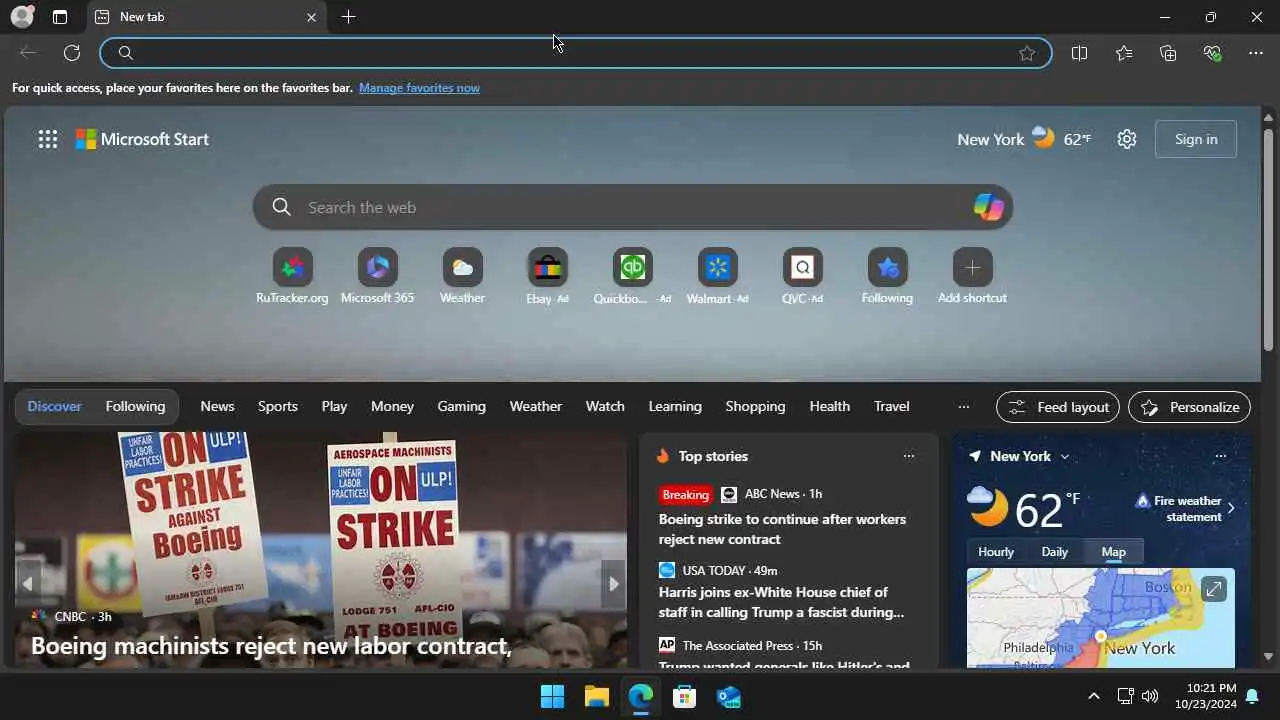Click Manage favorites now link
Screen dimensions: 1280x720
[419, 88]
